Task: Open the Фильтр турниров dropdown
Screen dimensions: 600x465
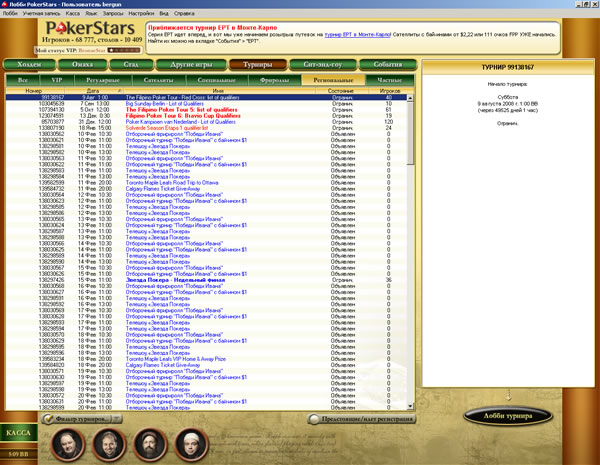Action: tap(80, 420)
